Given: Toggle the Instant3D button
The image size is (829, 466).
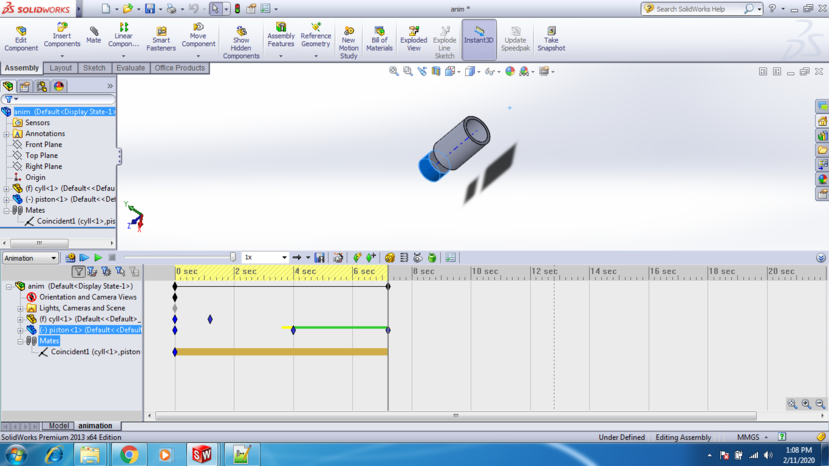Looking at the screenshot, I should (478, 39).
